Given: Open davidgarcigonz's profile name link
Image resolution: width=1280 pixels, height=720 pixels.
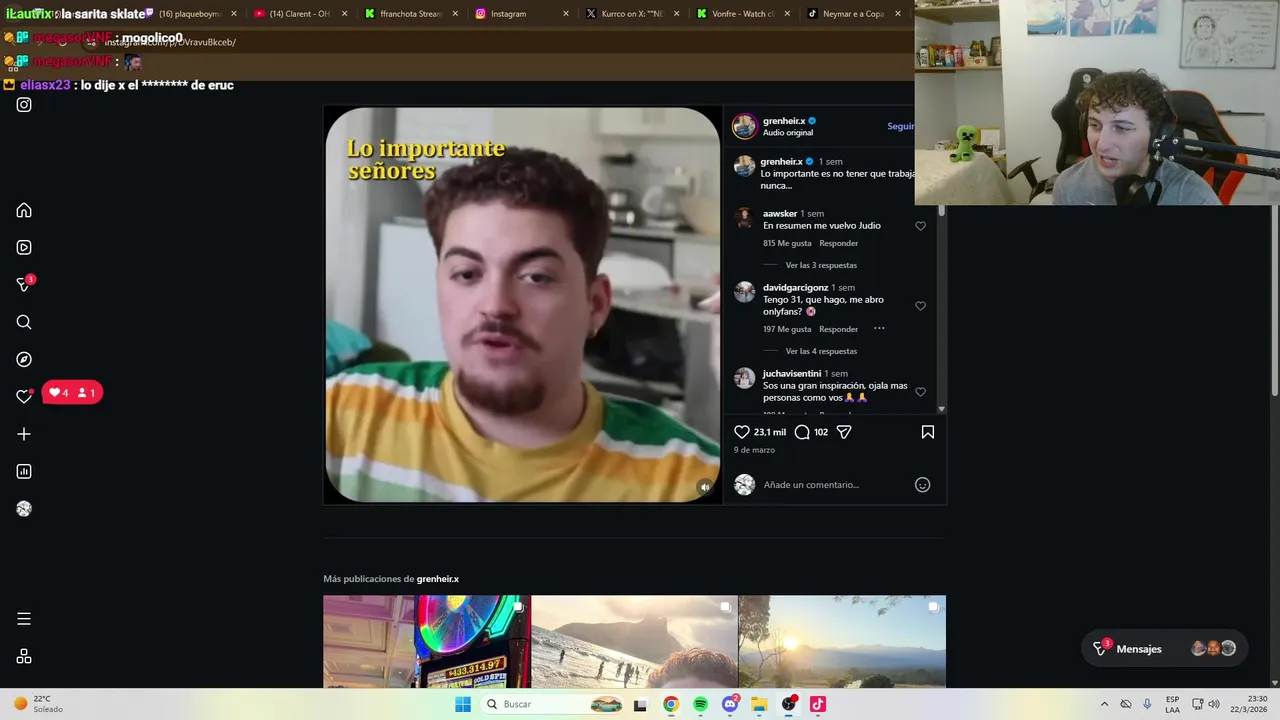Looking at the screenshot, I should [795, 287].
